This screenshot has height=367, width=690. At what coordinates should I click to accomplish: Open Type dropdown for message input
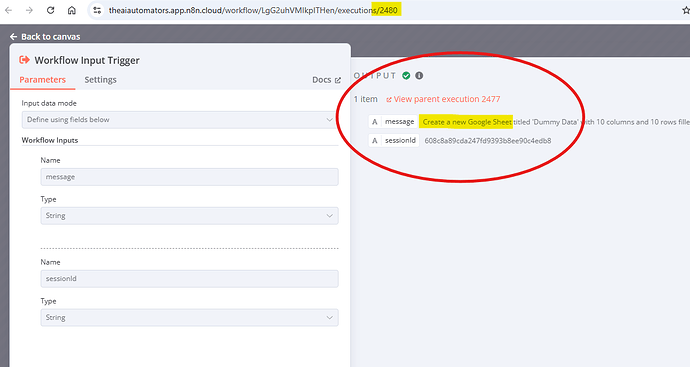click(x=190, y=216)
